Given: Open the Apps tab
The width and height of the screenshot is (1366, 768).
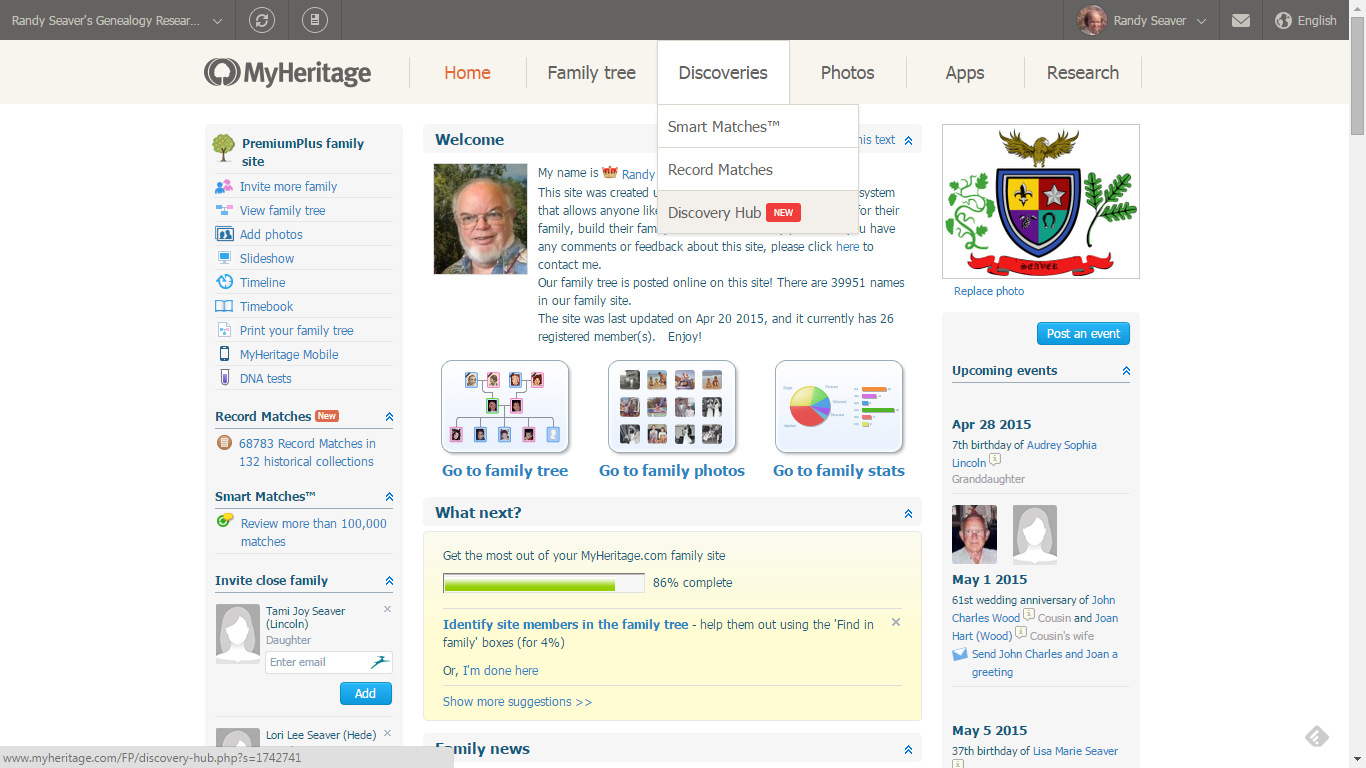Looking at the screenshot, I should click(x=965, y=73).
